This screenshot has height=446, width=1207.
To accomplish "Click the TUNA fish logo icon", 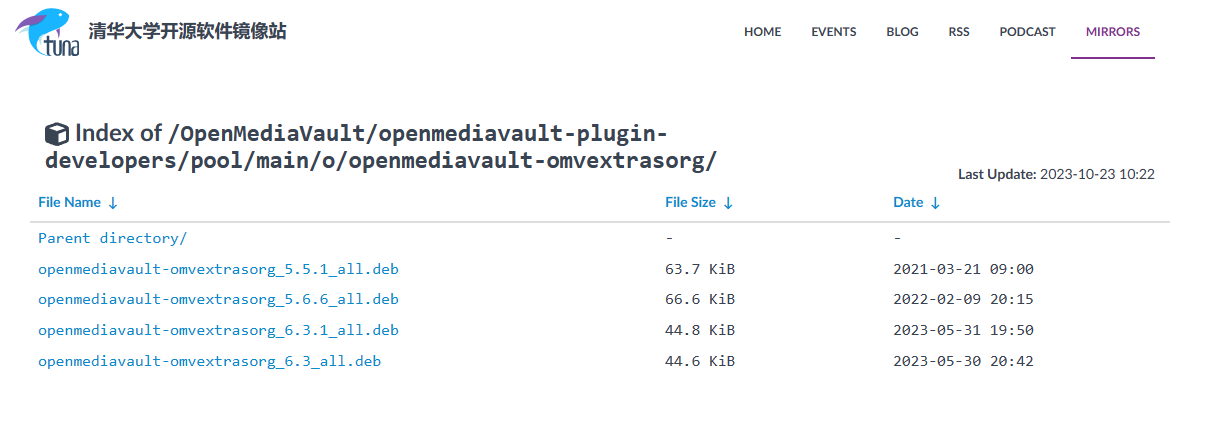I will 46,33.
